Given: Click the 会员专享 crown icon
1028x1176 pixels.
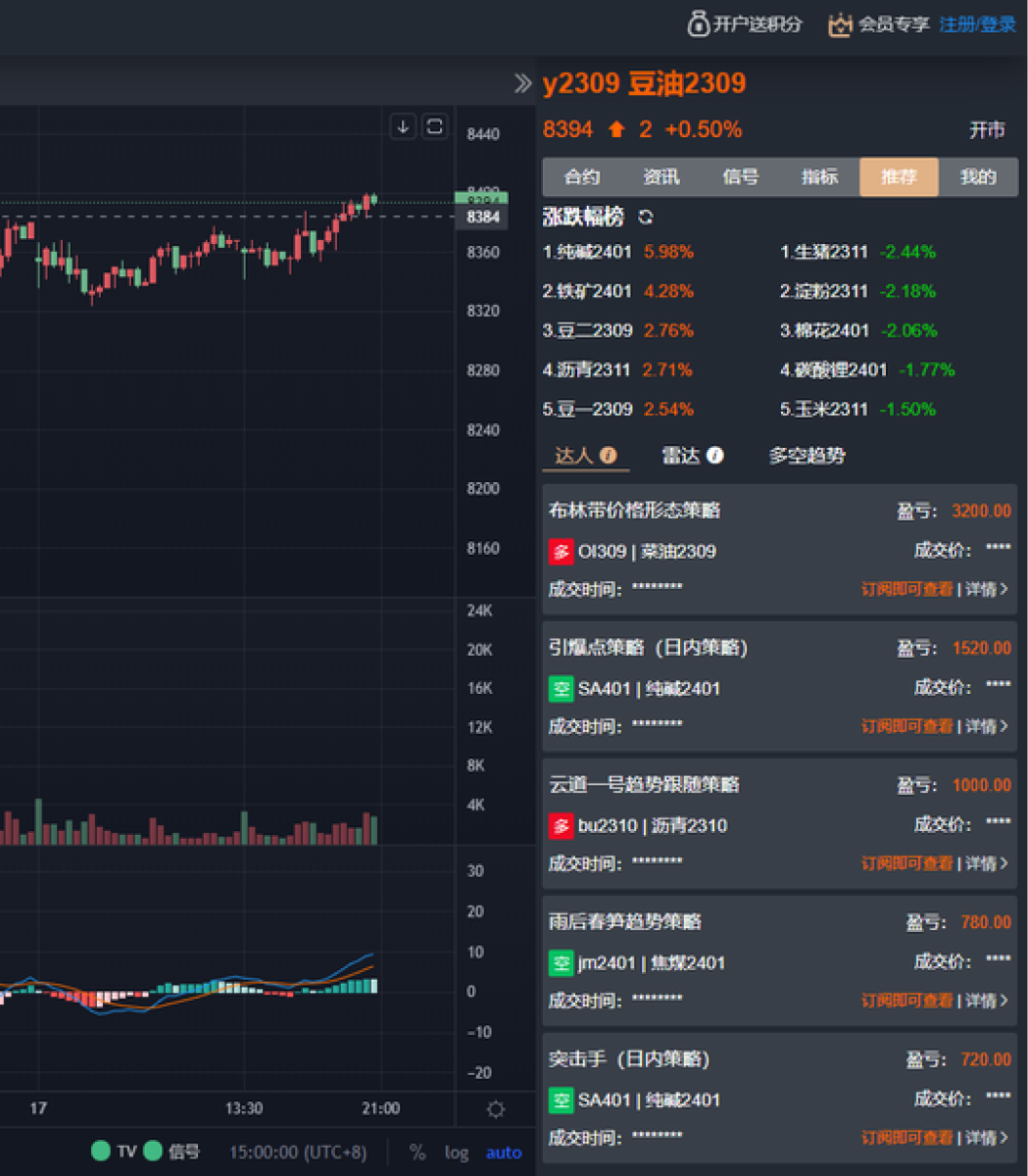Looking at the screenshot, I should tap(840, 24).
